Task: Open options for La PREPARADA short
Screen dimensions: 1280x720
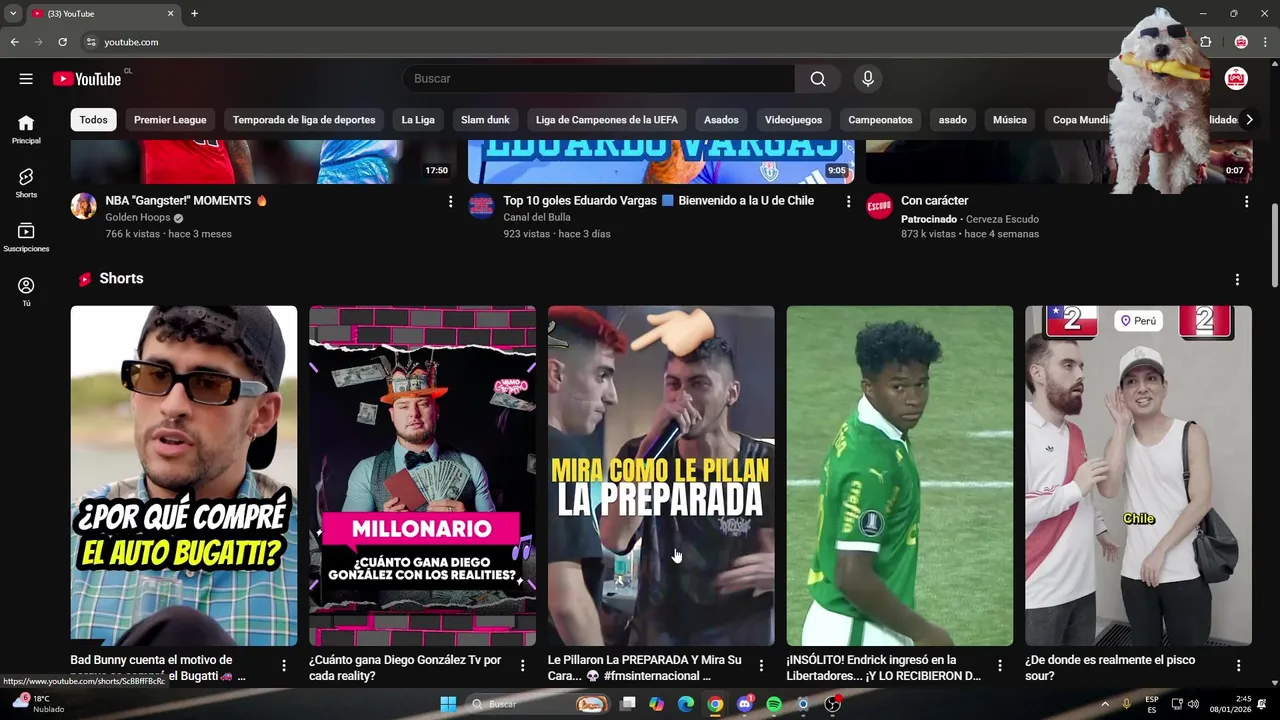Action: click(x=761, y=666)
